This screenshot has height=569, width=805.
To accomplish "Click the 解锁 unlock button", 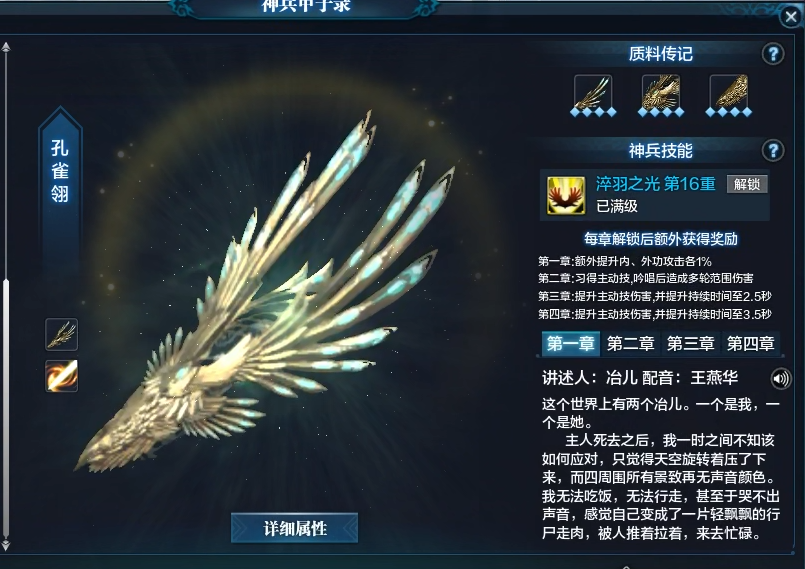I will coord(747,184).
